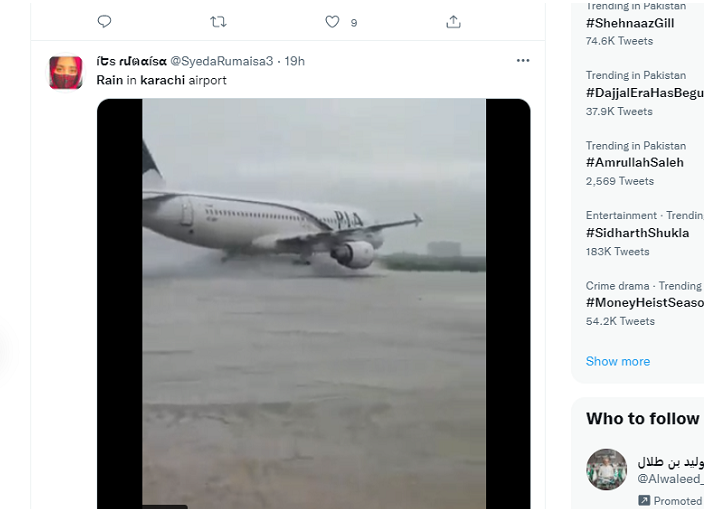Open trending hashtag #SidharthShukla
Image resolution: width=704 pixels, height=509 pixels.
(x=638, y=233)
